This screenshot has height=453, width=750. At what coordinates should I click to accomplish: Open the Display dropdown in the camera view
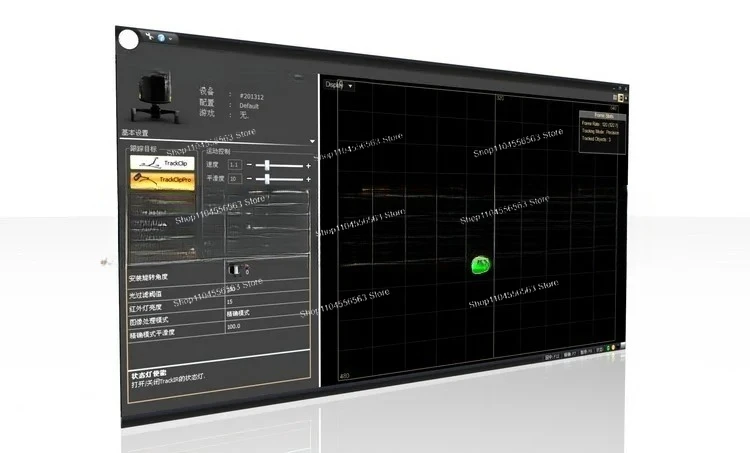pos(339,85)
